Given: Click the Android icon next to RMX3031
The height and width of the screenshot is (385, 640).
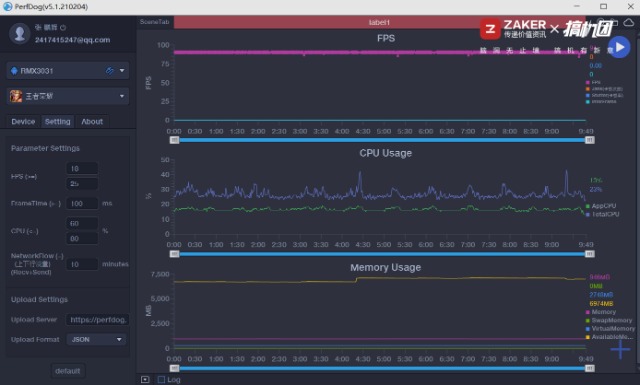Looking at the screenshot, I should (x=14, y=71).
